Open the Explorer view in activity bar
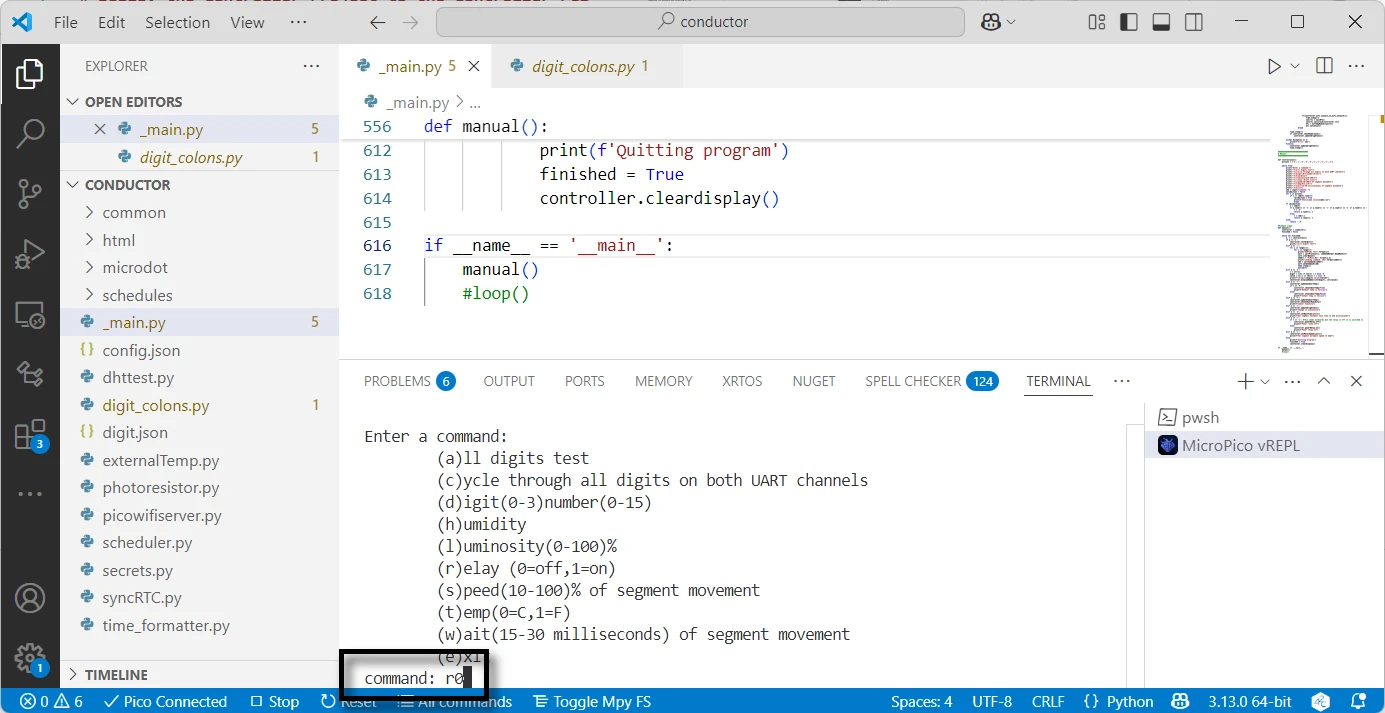 [x=29, y=74]
